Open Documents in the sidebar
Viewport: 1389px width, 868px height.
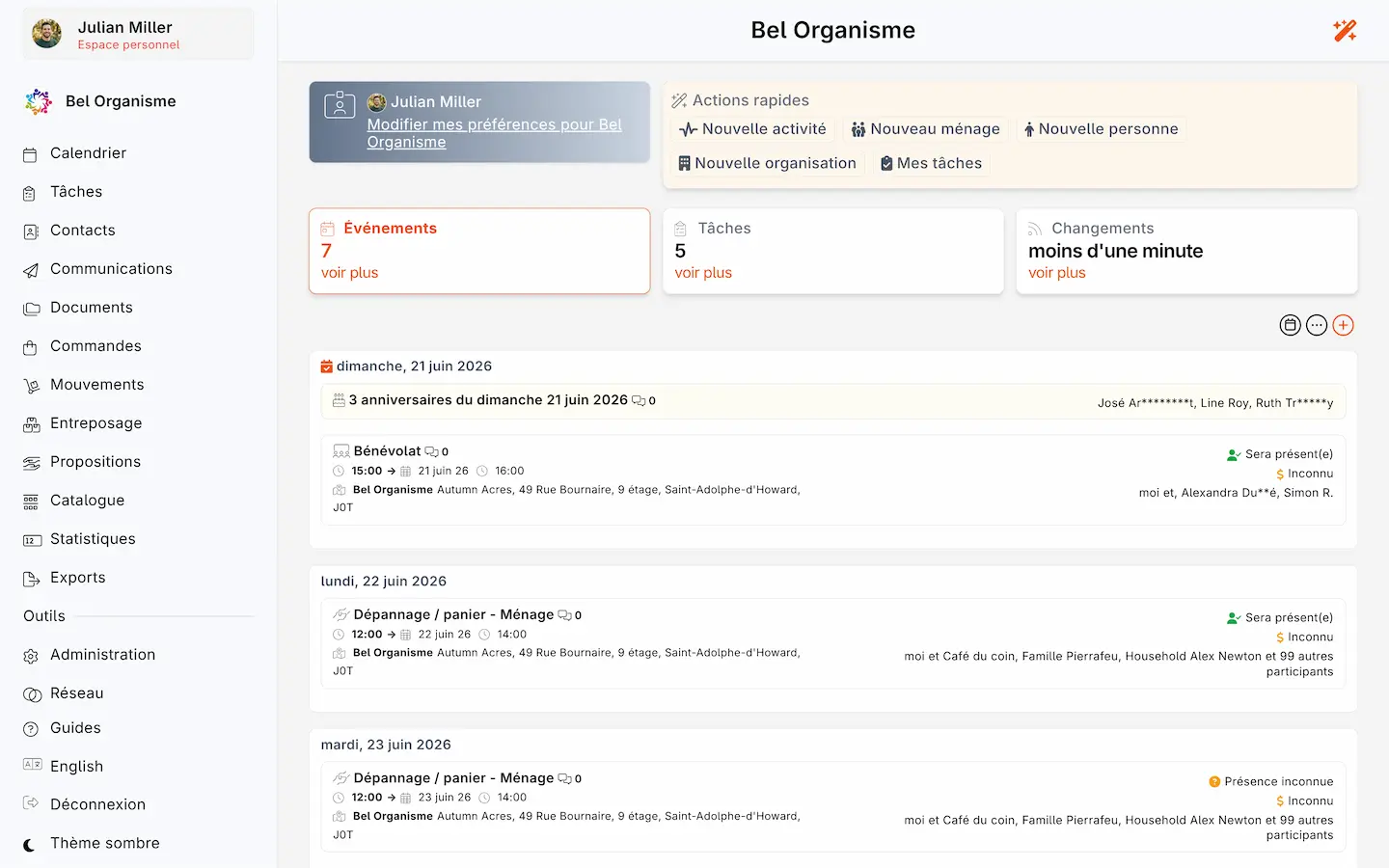[x=92, y=308]
